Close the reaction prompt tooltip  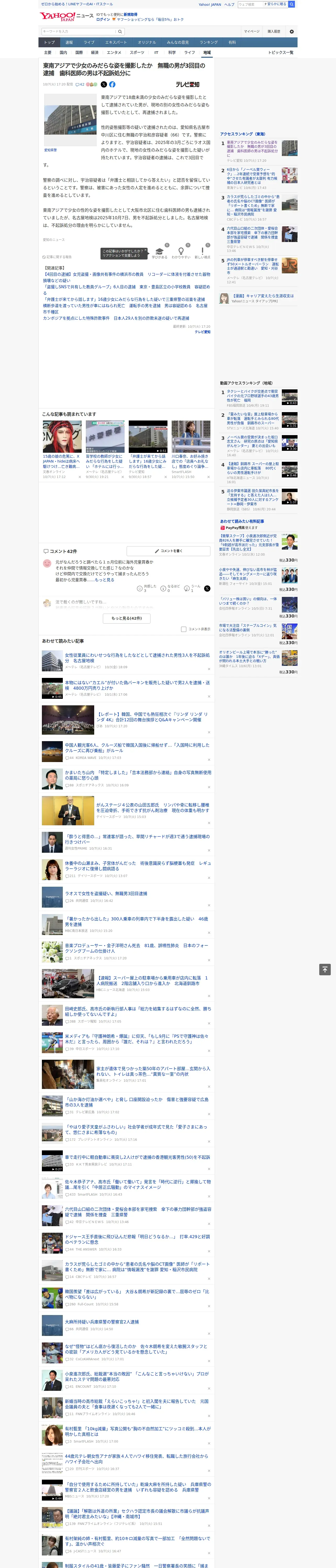pyautogui.click(x=146, y=250)
